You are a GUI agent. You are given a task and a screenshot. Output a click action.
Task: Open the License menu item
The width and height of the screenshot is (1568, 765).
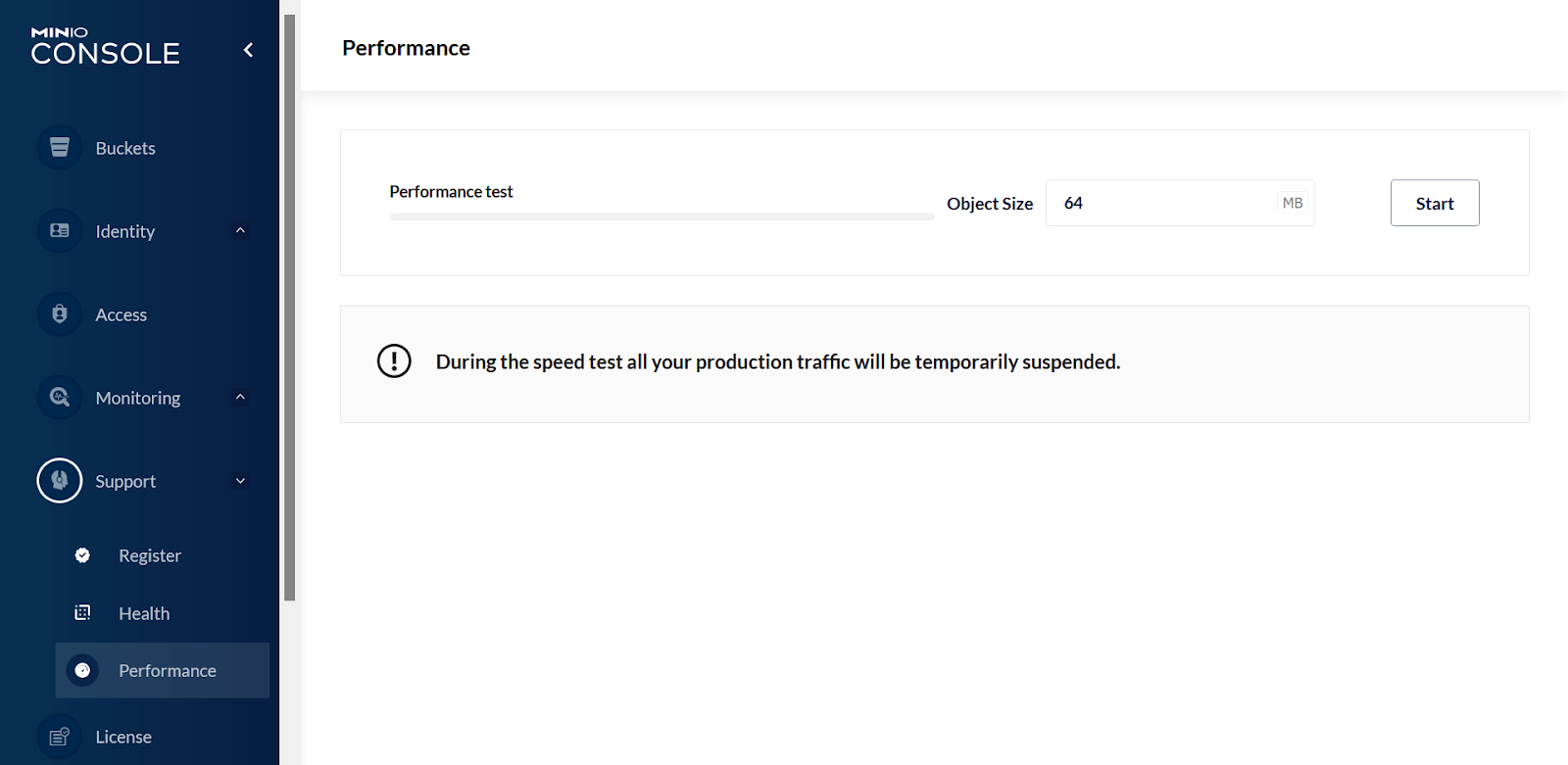[x=123, y=738]
